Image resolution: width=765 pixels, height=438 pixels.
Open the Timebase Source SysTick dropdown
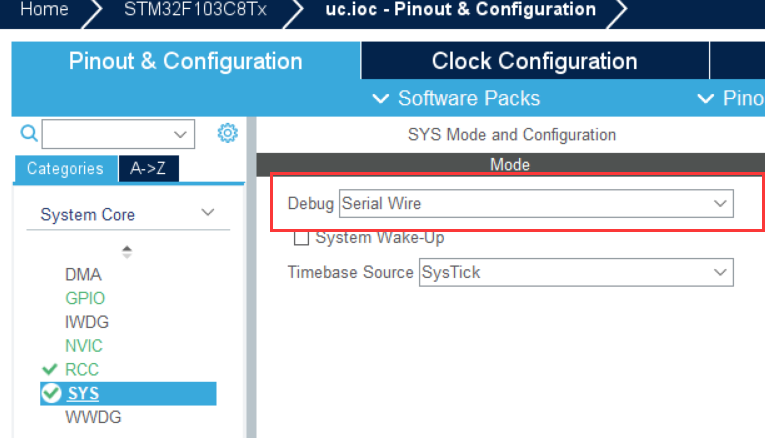[576, 272]
